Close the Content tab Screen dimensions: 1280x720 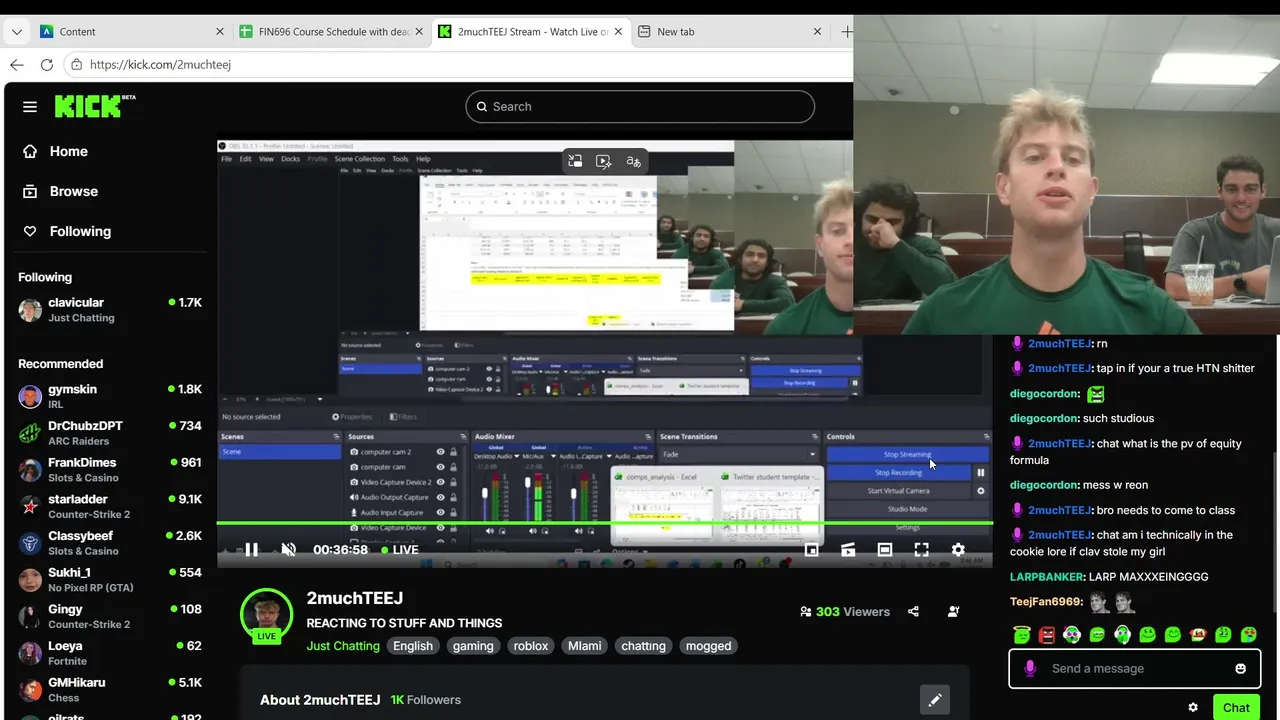point(220,32)
